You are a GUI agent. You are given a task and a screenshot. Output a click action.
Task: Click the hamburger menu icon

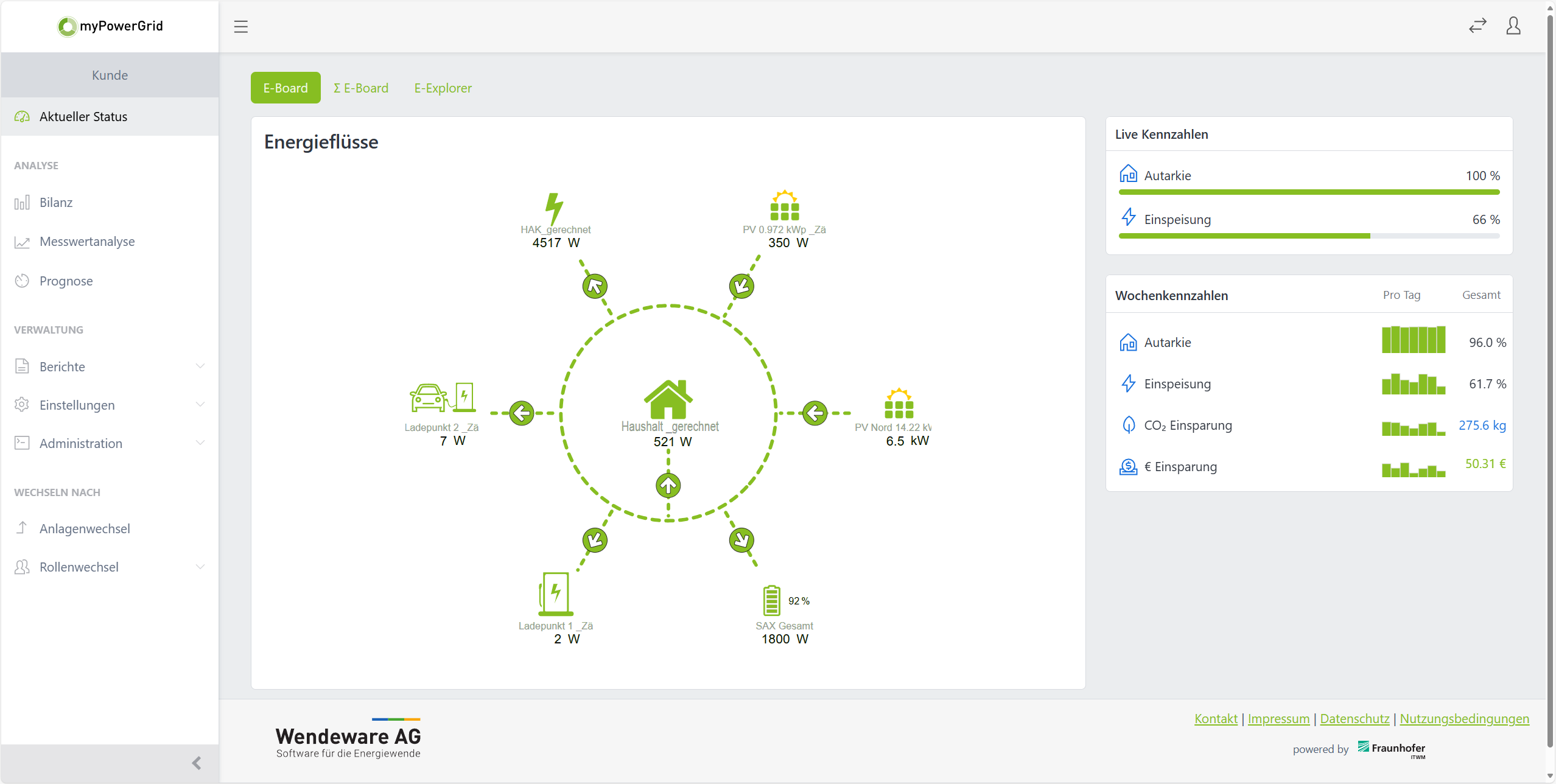point(240,27)
